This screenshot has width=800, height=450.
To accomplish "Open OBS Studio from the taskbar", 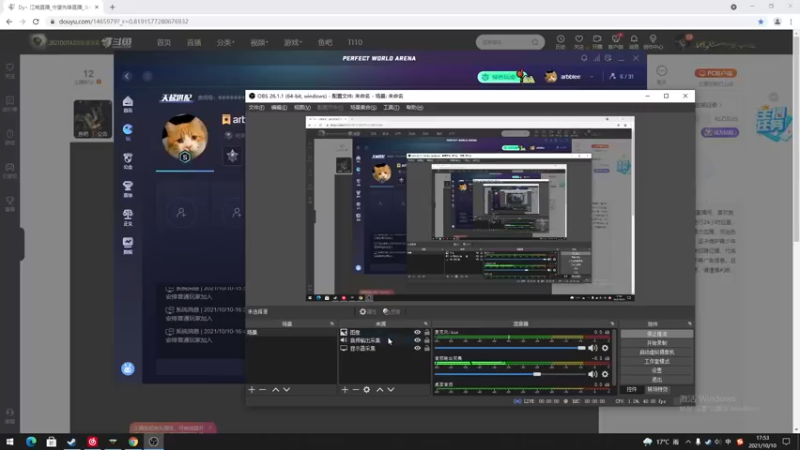I will (154, 441).
